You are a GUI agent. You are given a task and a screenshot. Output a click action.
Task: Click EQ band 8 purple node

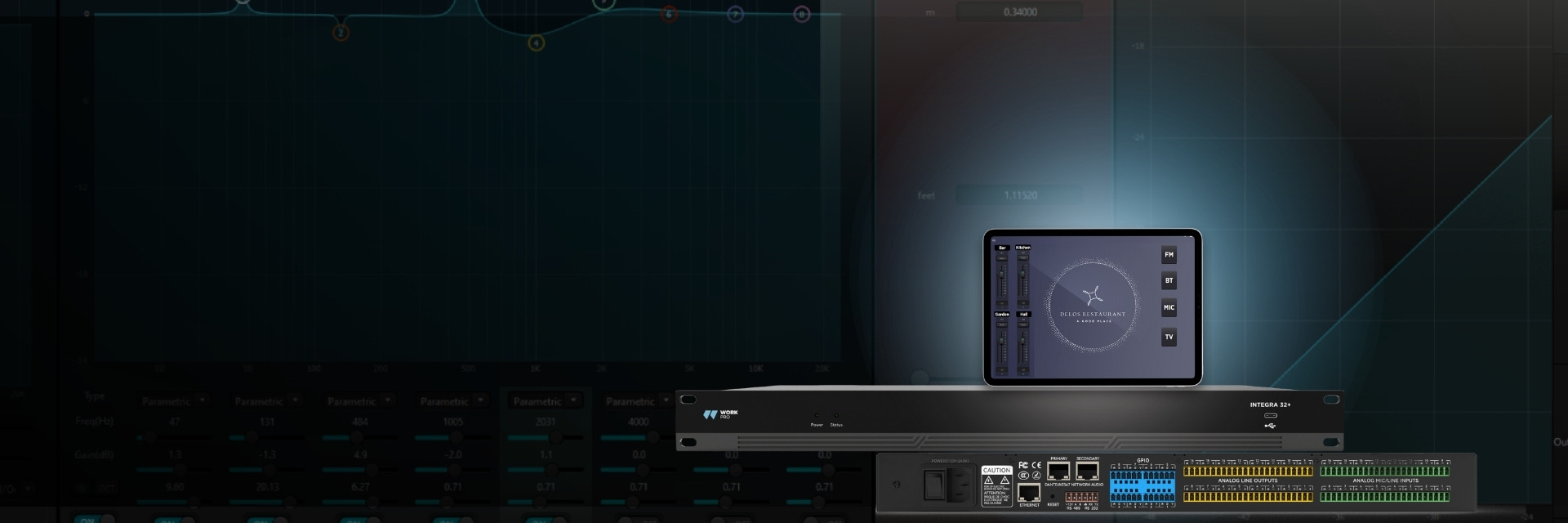pos(802,14)
